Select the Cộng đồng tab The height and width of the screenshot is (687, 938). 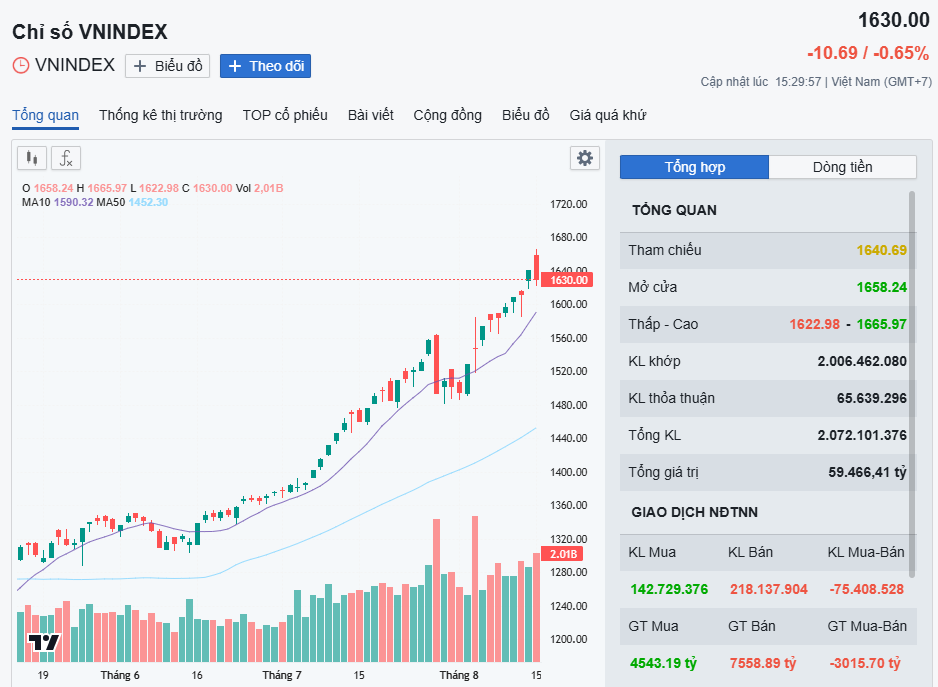447,115
